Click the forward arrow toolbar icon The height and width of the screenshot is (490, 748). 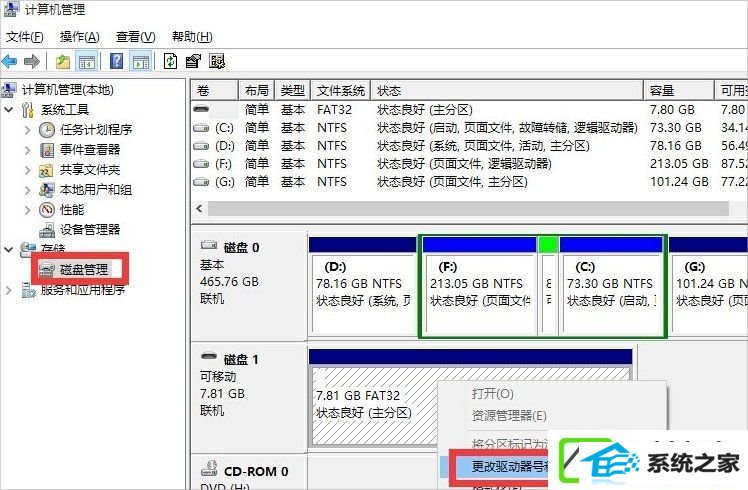tap(31, 62)
